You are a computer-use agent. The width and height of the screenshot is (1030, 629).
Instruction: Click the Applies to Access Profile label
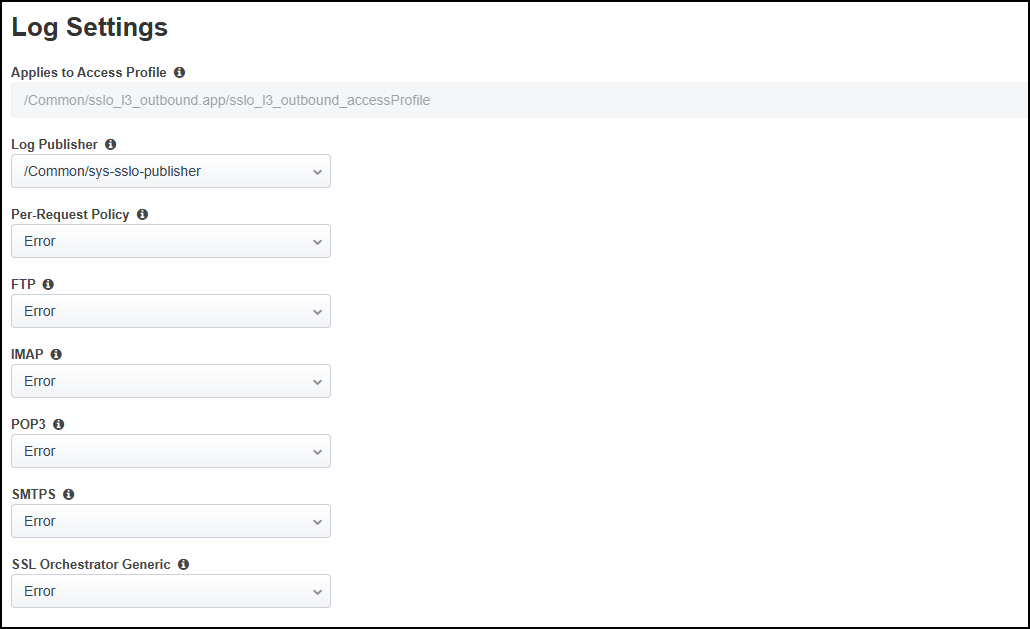89,73
